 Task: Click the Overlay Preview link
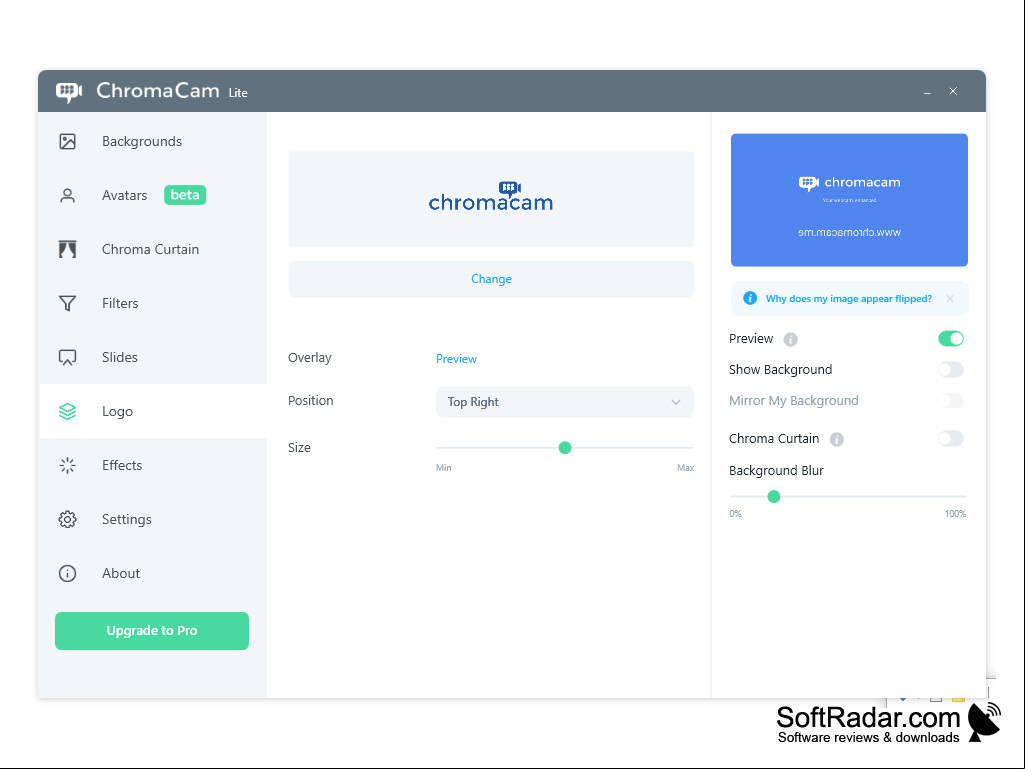(456, 359)
